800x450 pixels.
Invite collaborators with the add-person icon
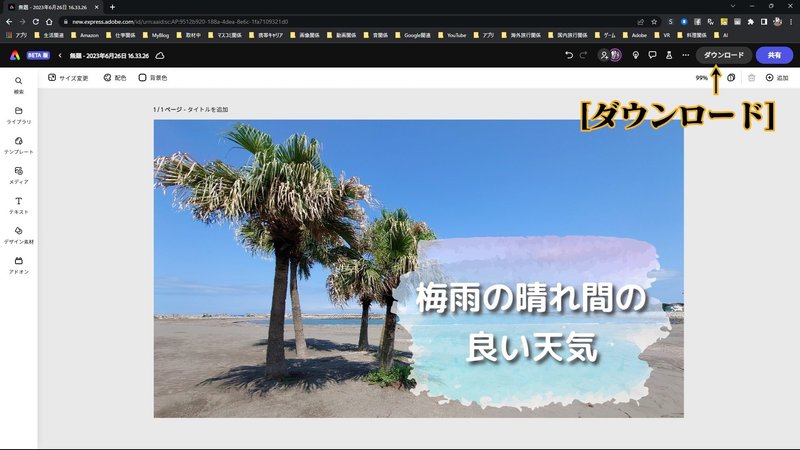coord(604,55)
